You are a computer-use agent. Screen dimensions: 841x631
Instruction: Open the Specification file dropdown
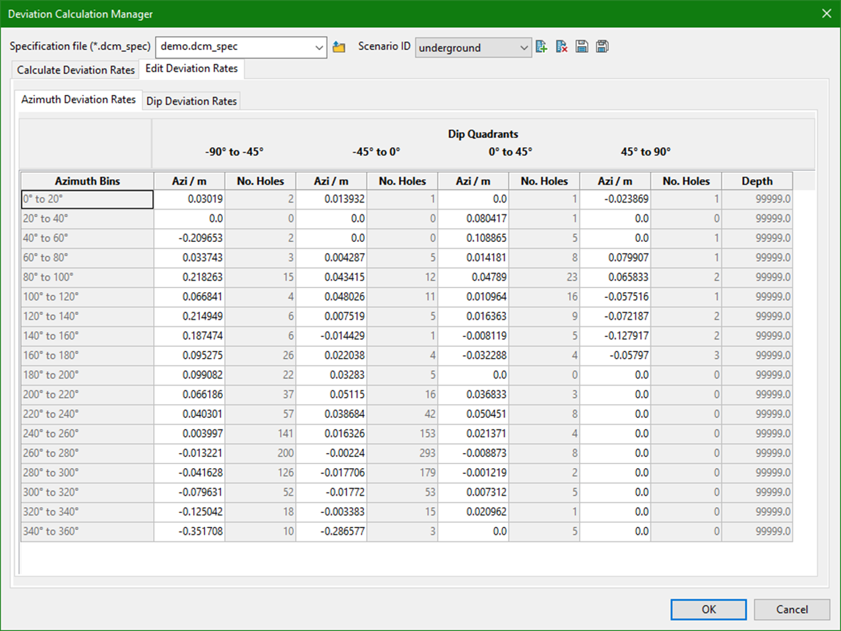319,47
